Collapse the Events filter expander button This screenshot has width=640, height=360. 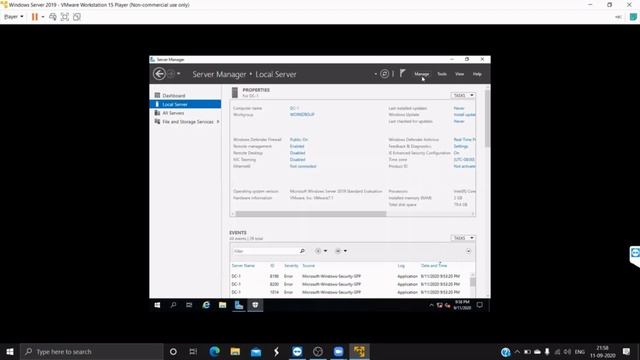click(468, 251)
